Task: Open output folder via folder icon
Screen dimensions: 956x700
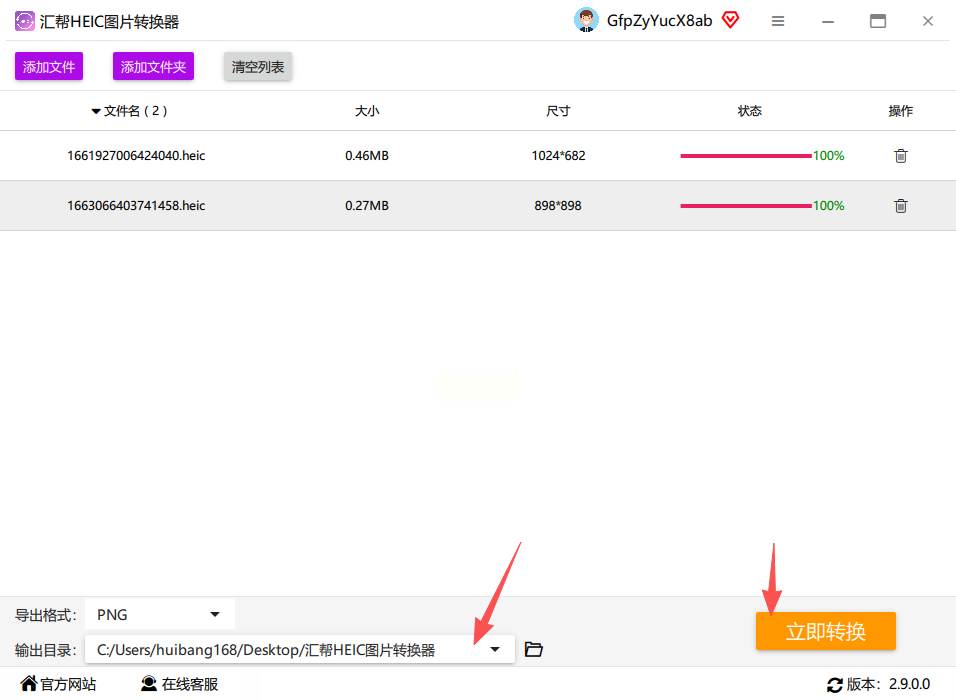Action: (x=533, y=649)
